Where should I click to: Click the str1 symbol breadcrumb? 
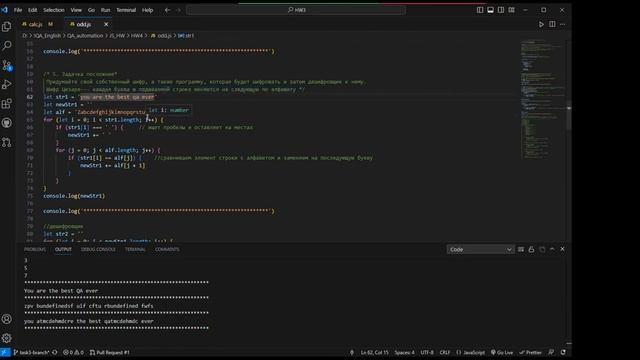pos(186,36)
